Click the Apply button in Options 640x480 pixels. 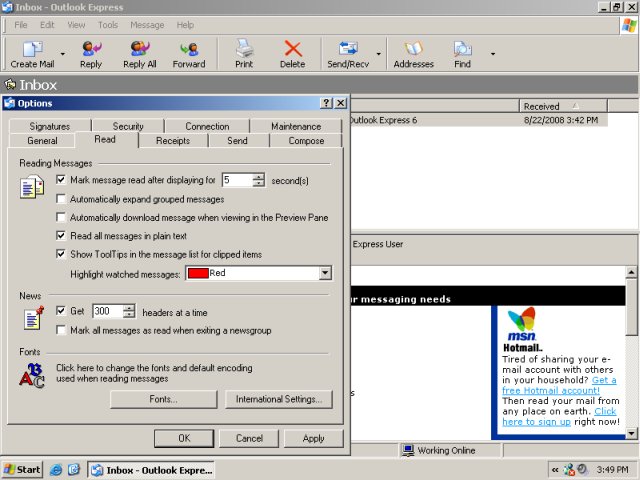[313, 438]
